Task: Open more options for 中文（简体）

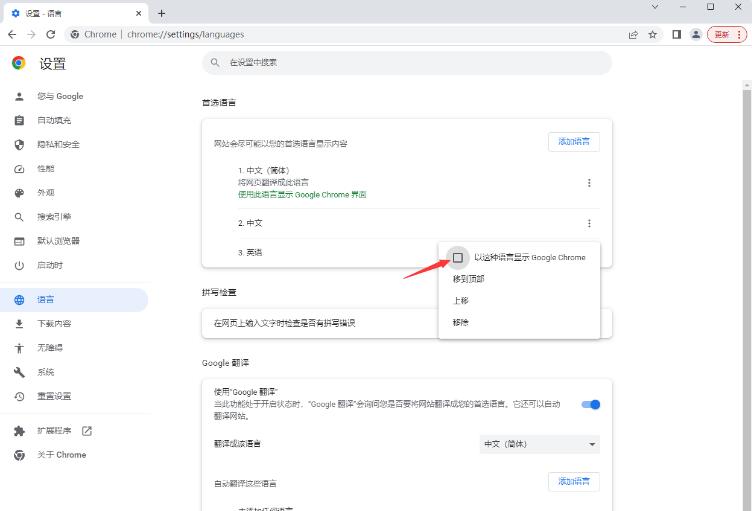Action: tap(589, 183)
